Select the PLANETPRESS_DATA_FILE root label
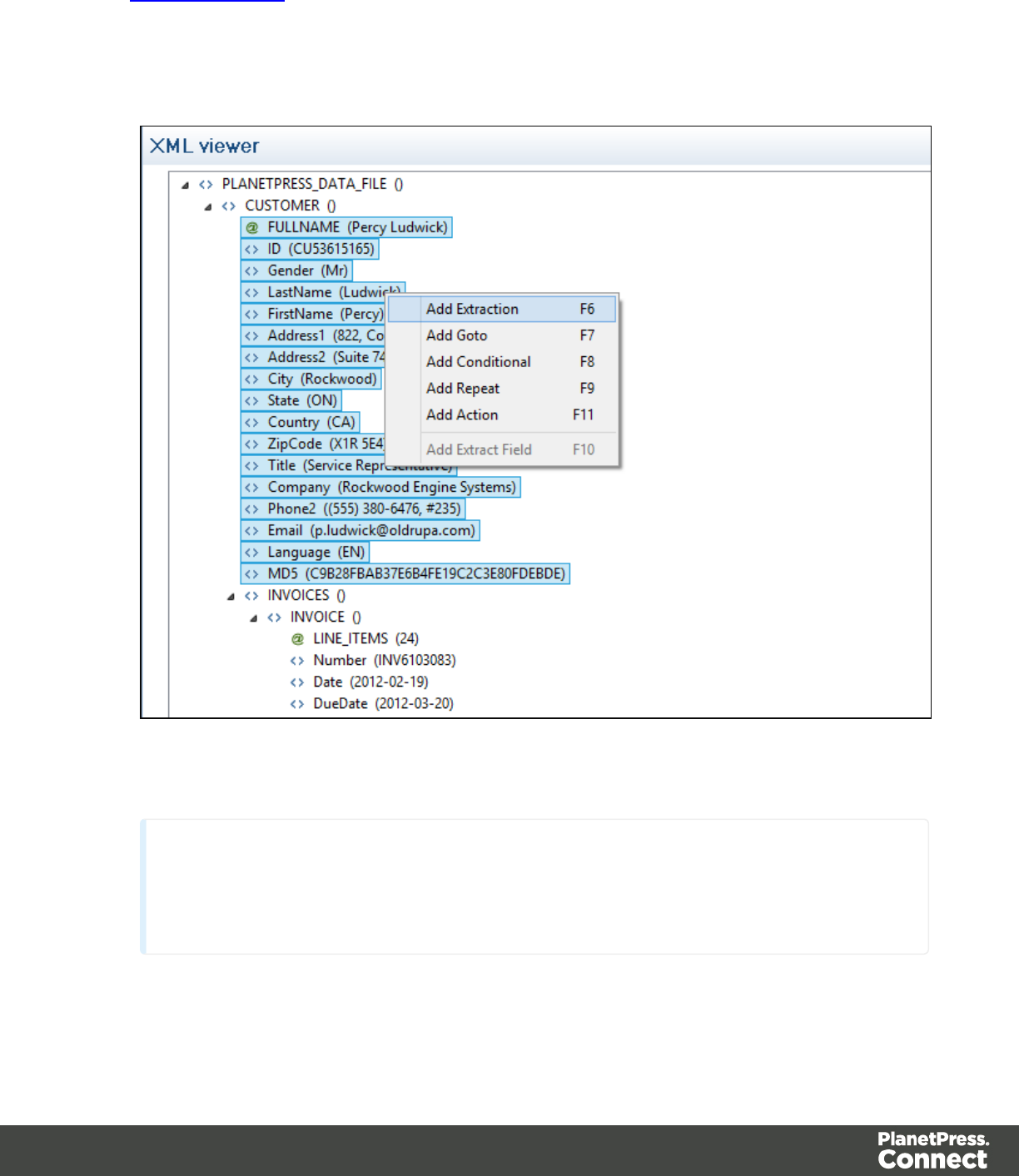Viewport: 1019px width, 1176px height. click(x=312, y=185)
